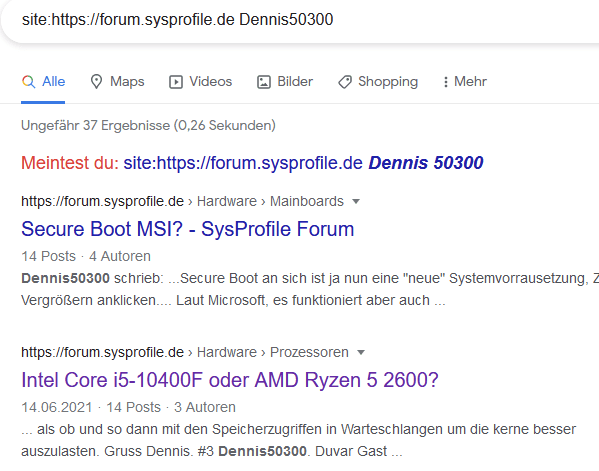Expand dropdown arrow beside Hardware › Prozessoren
The height and width of the screenshot is (471, 599).
pos(361,352)
